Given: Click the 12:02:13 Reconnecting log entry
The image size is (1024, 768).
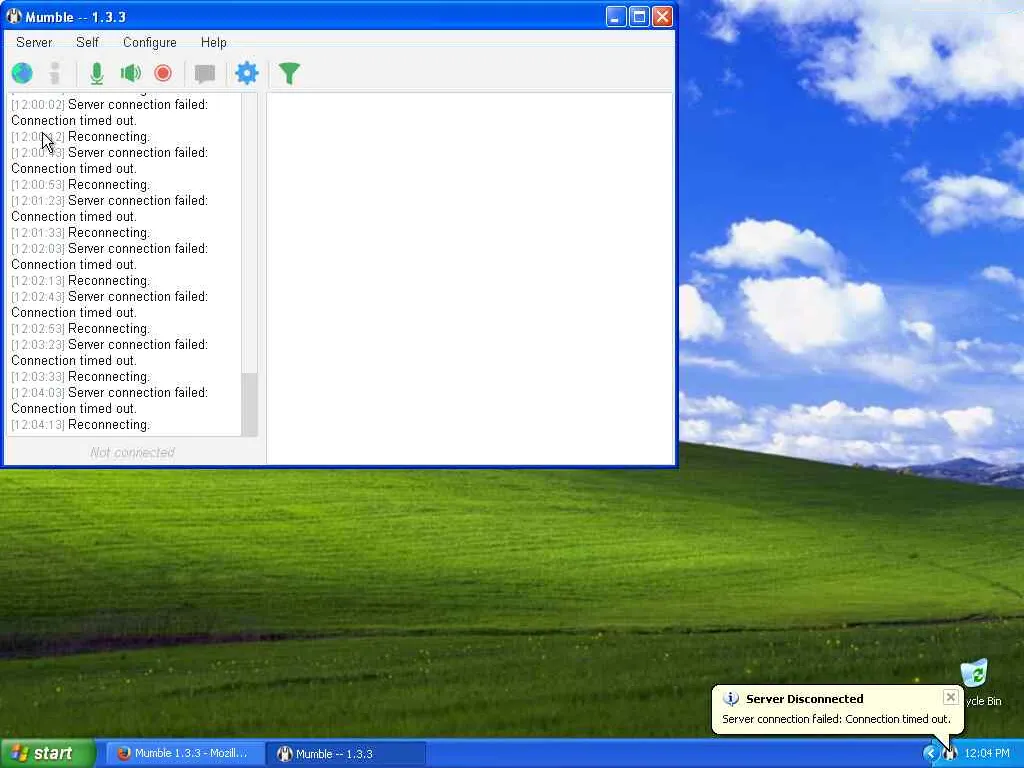Looking at the screenshot, I should (x=80, y=281).
